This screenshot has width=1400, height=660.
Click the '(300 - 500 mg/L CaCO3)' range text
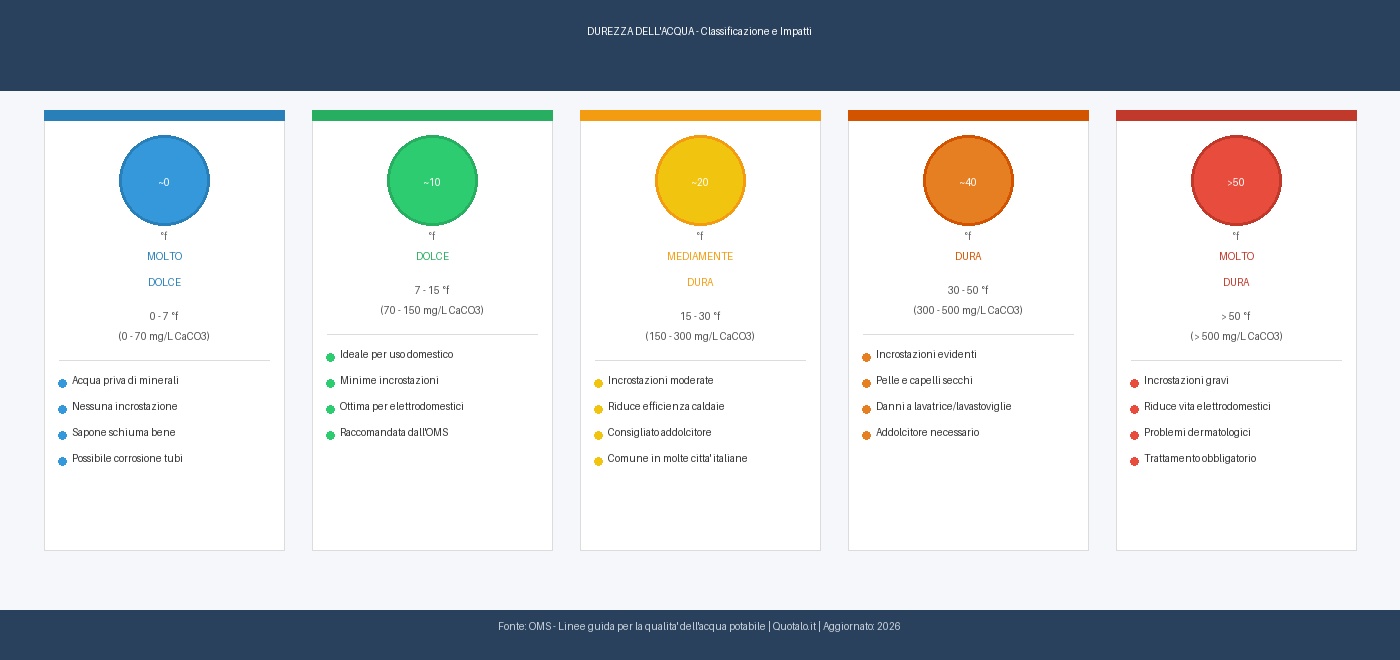[x=968, y=311]
